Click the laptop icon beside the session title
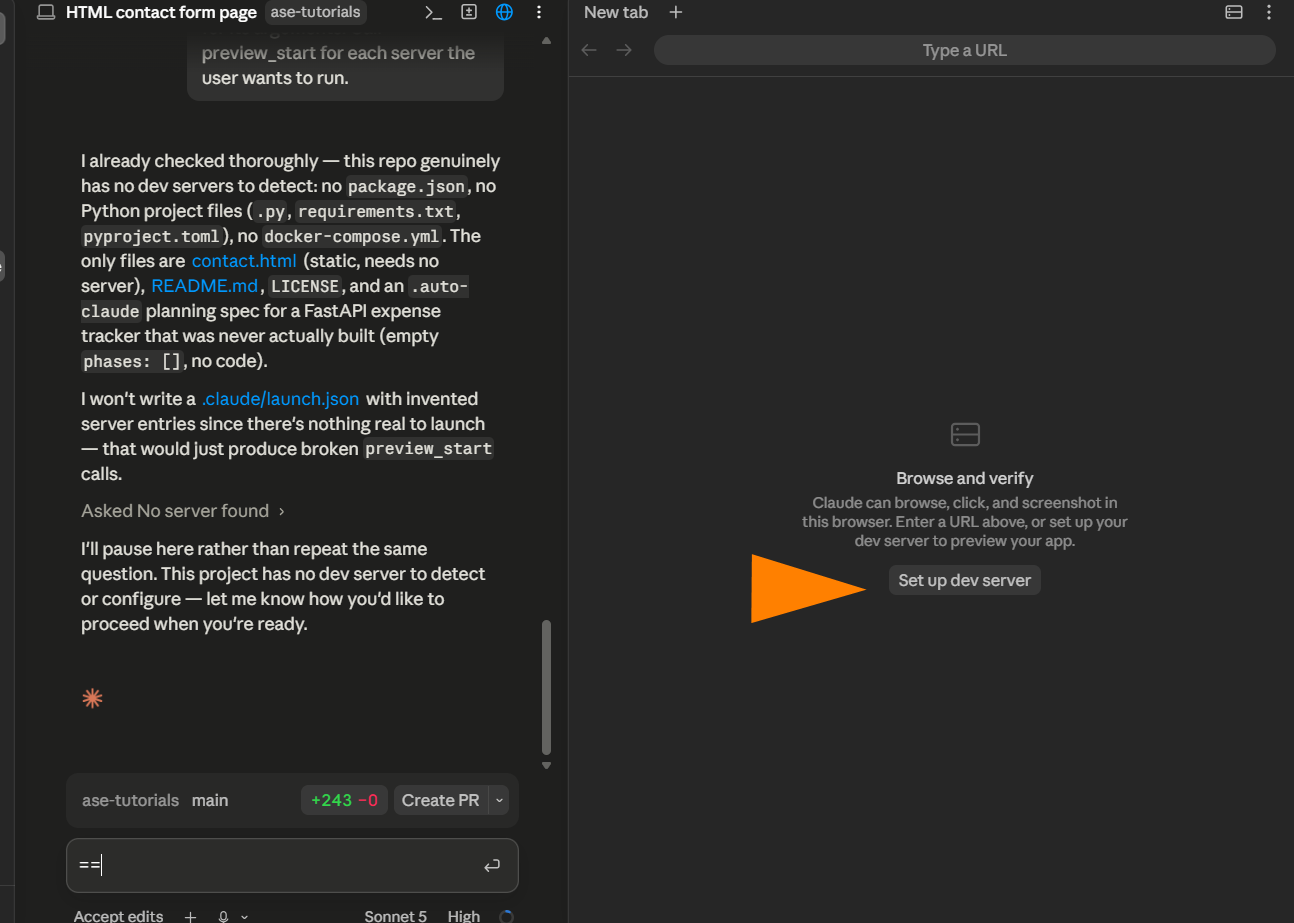 [46, 12]
